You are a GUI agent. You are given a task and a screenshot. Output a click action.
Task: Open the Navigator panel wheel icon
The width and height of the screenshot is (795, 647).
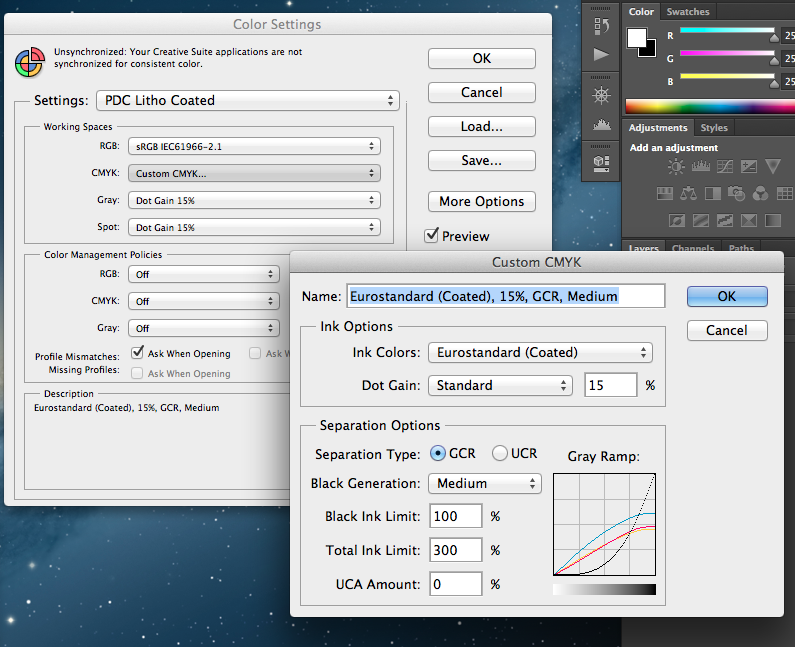click(x=601, y=96)
